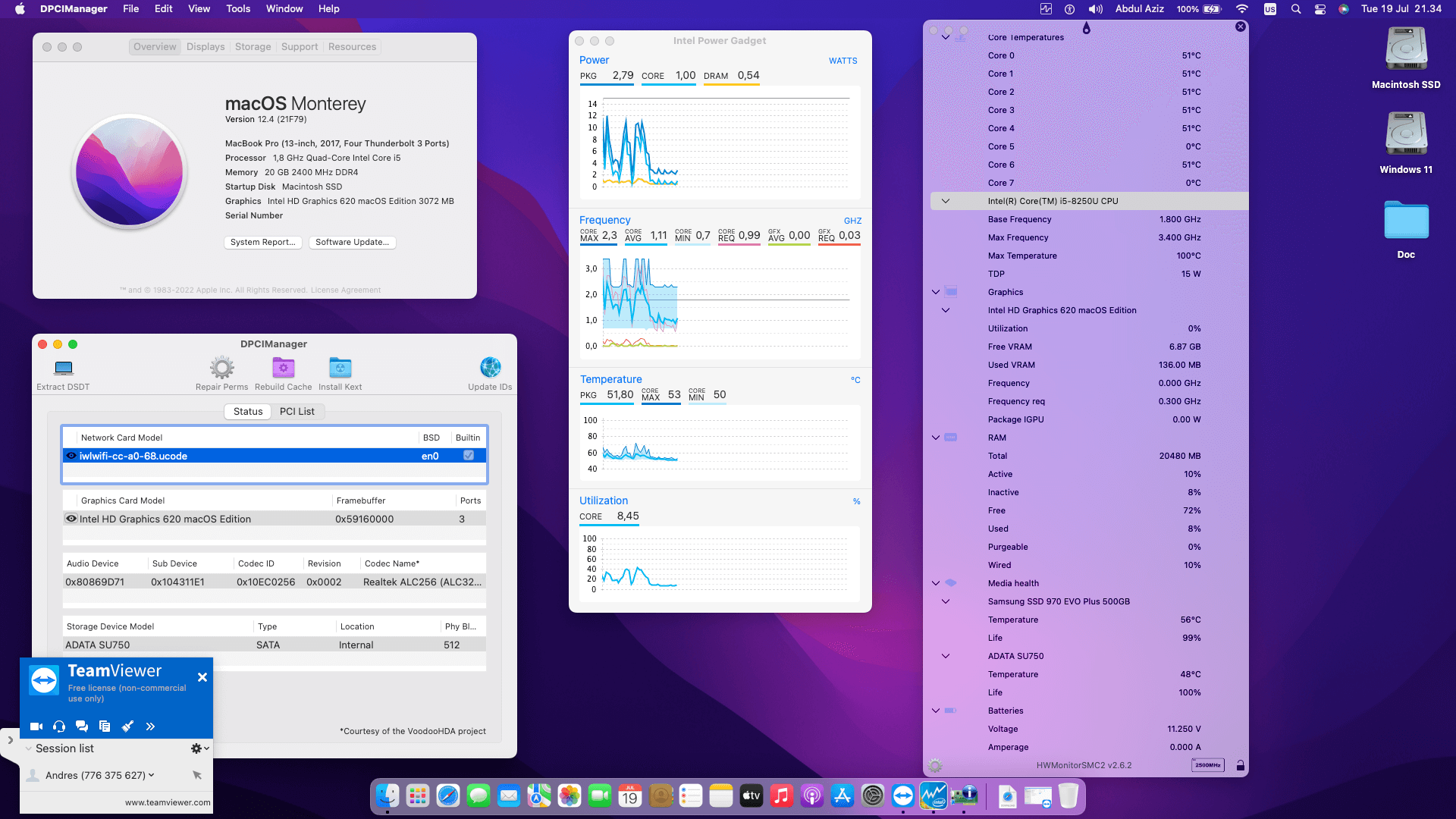Collapse Samsung SSD 970 EVO Plus entry
This screenshot has width=1456, height=819.
pos(946,601)
